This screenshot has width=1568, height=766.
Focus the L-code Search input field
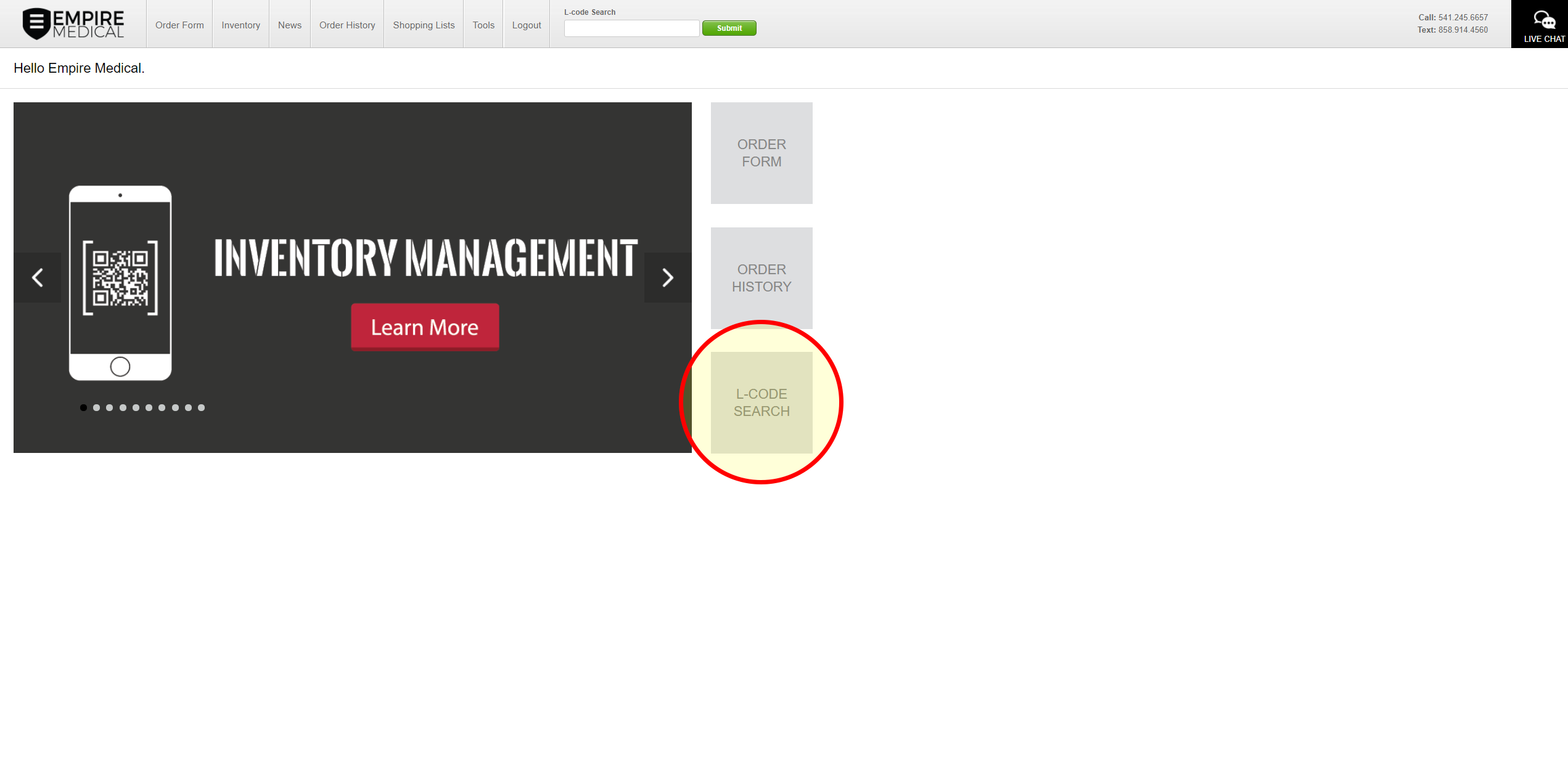coord(631,28)
